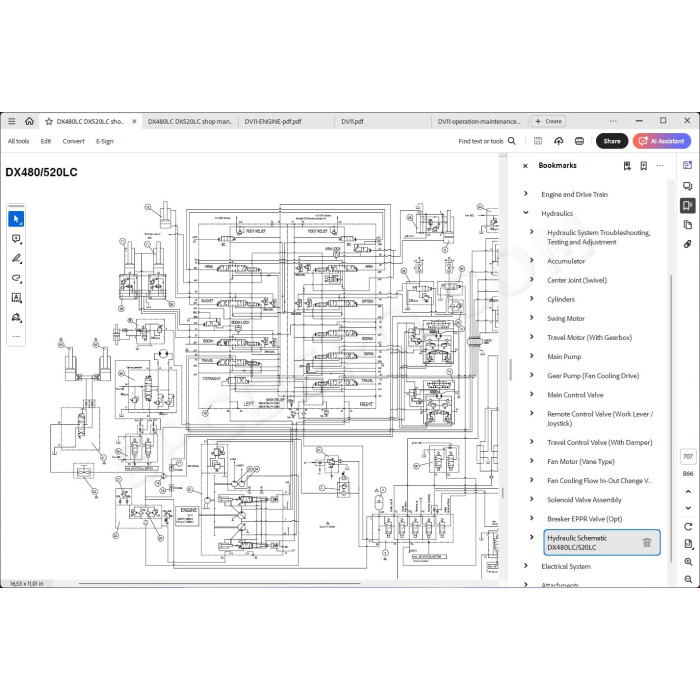This screenshot has width=700, height=700.
Task: Print the document
Action: coord(579,141)
